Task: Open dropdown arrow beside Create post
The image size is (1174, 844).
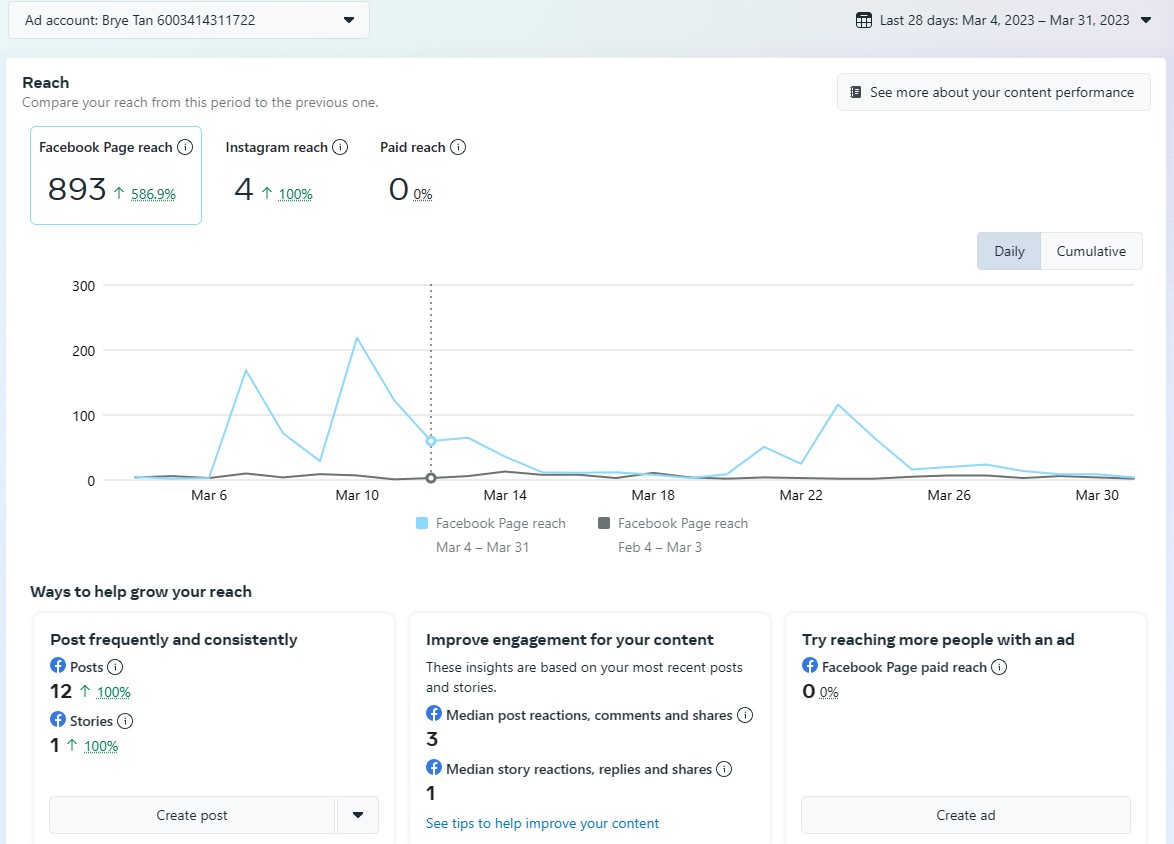Action: (x=358, y=815)
